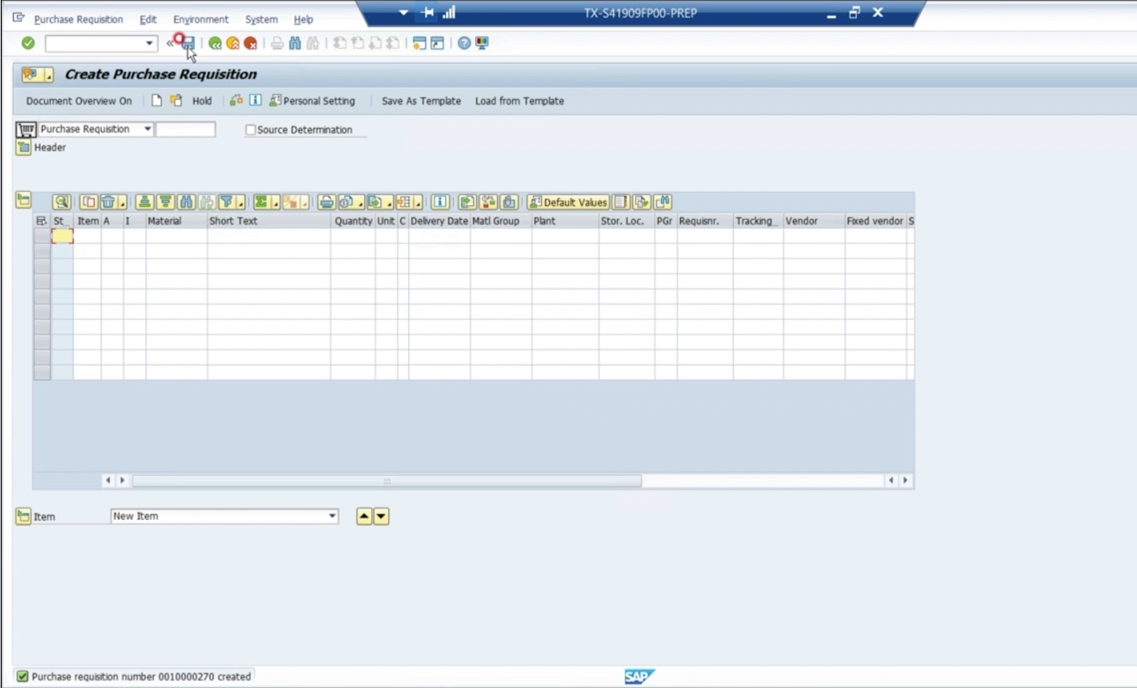Screen dimensions: 1137x688
Task: Open the Environment menu
Action: point(201,20)
